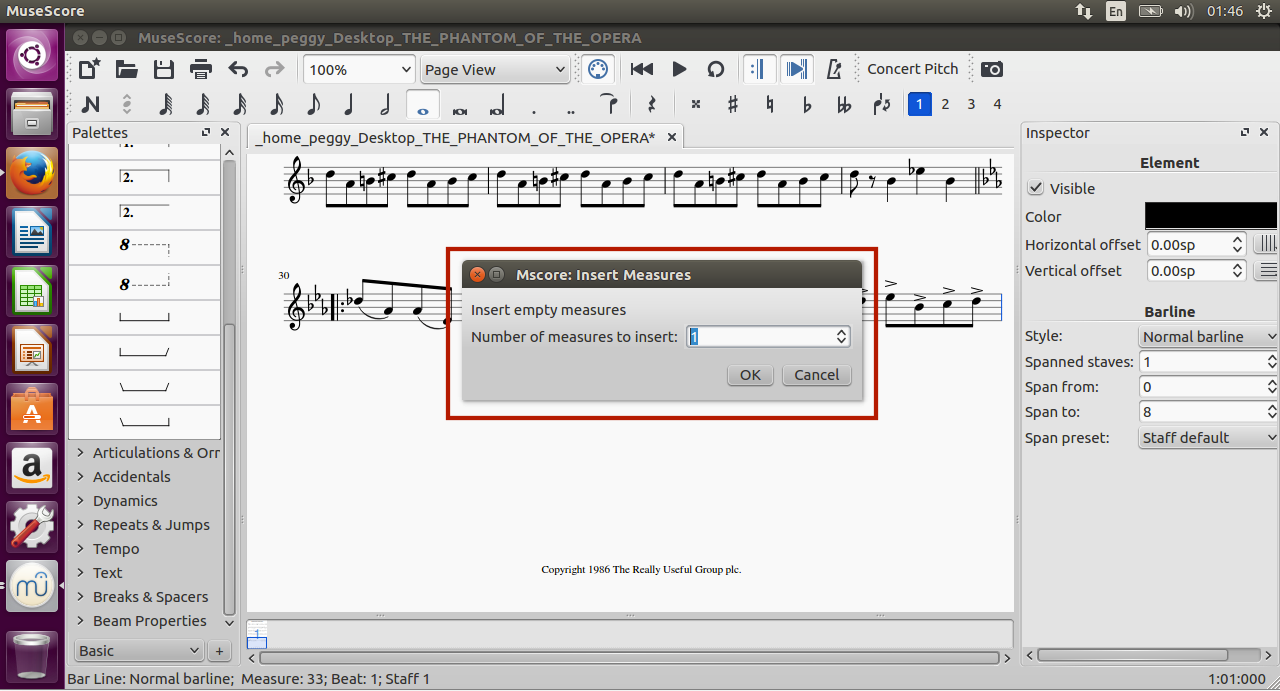
Task: Cancel the Insert Measures dialog
Action: pos(817,375)
